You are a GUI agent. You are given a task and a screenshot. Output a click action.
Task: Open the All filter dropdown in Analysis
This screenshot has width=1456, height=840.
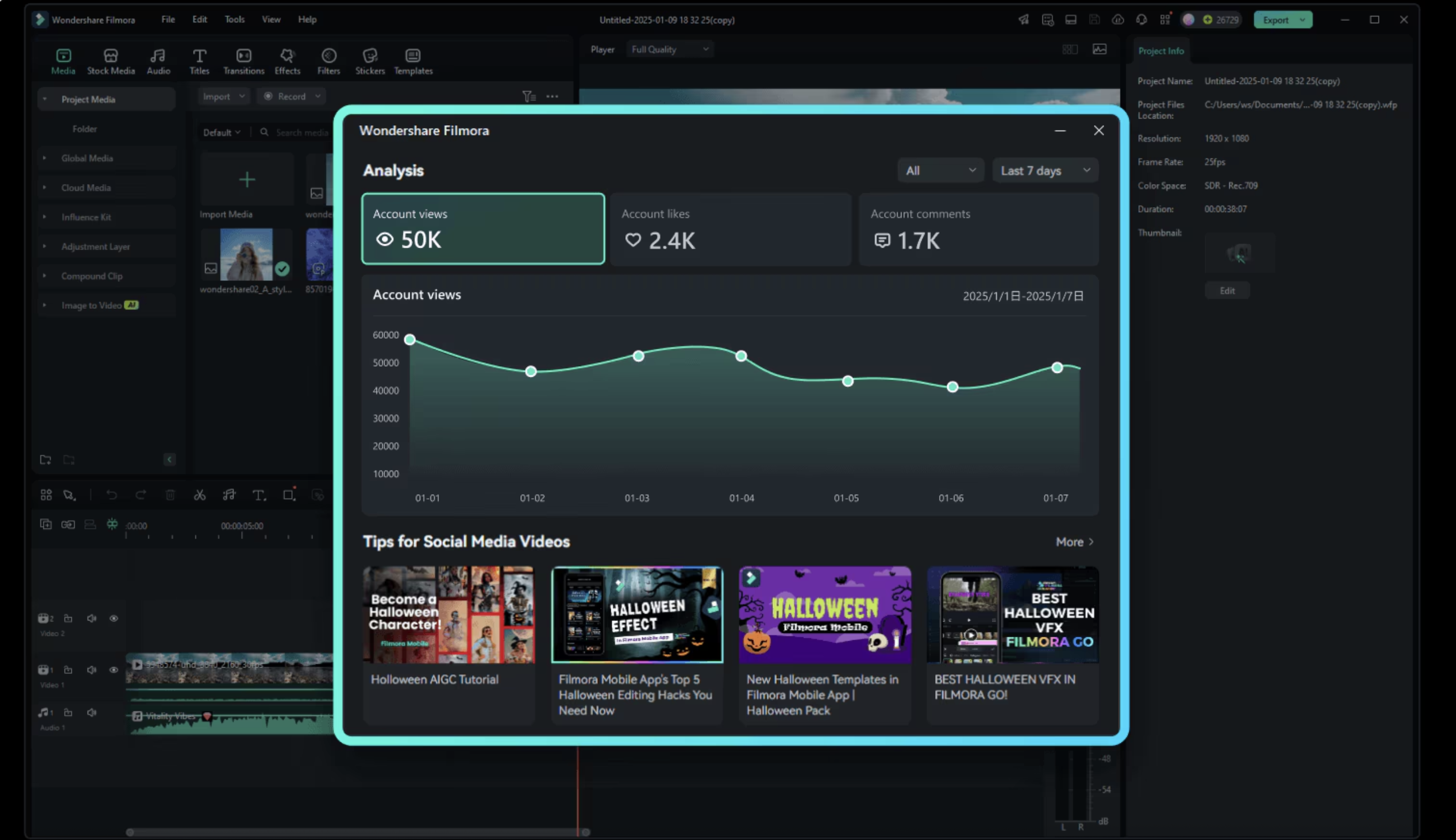click(940, 171)
